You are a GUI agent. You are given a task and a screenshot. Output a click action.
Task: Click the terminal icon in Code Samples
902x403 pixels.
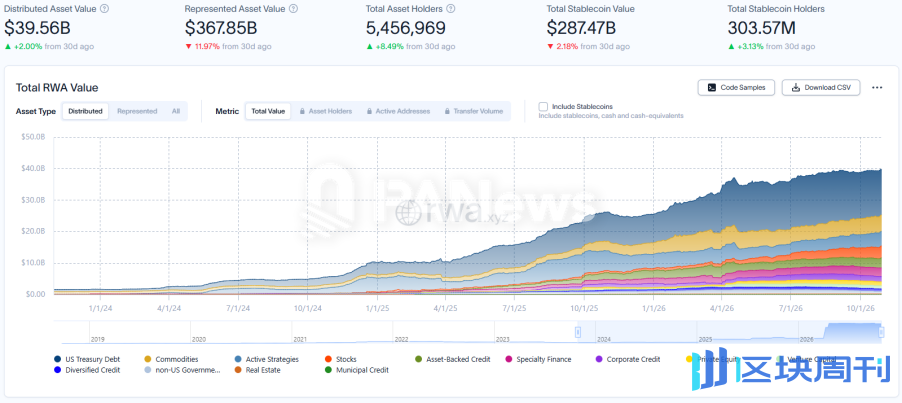[712, 87]
